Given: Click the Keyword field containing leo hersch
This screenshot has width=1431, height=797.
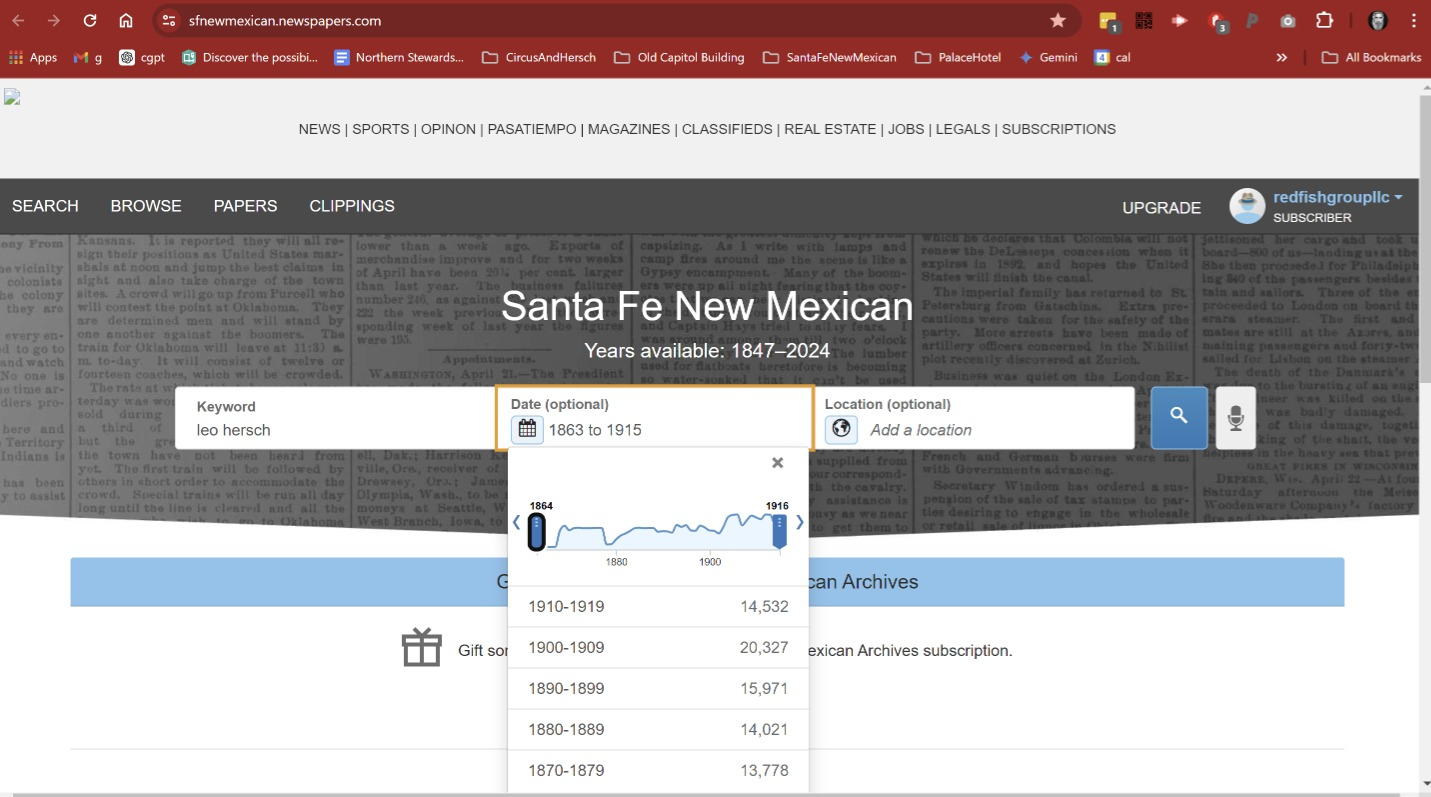Looking at the screenshot, I should click(335, 418).
